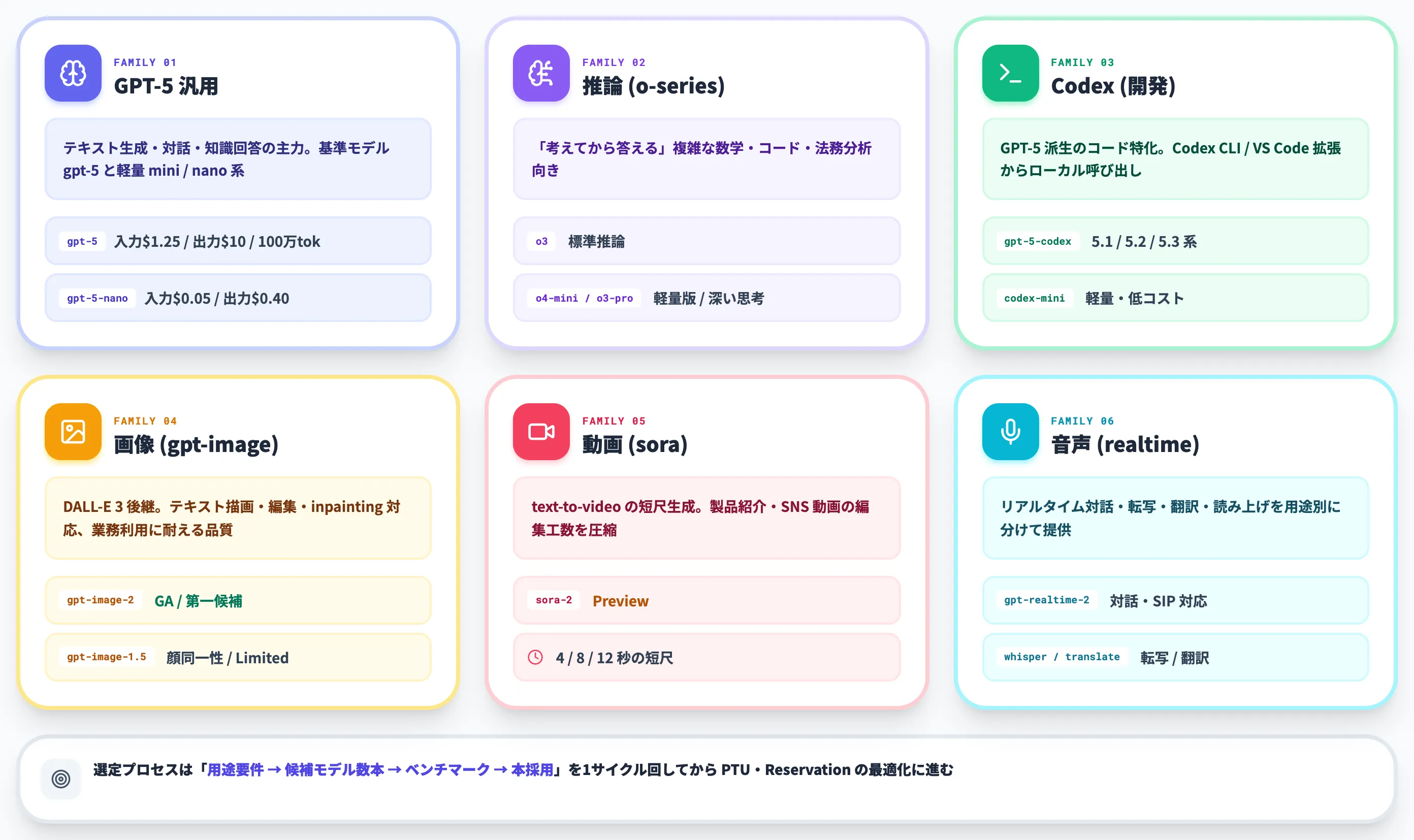Click the FAMILY 04 label

pos(145,421)
